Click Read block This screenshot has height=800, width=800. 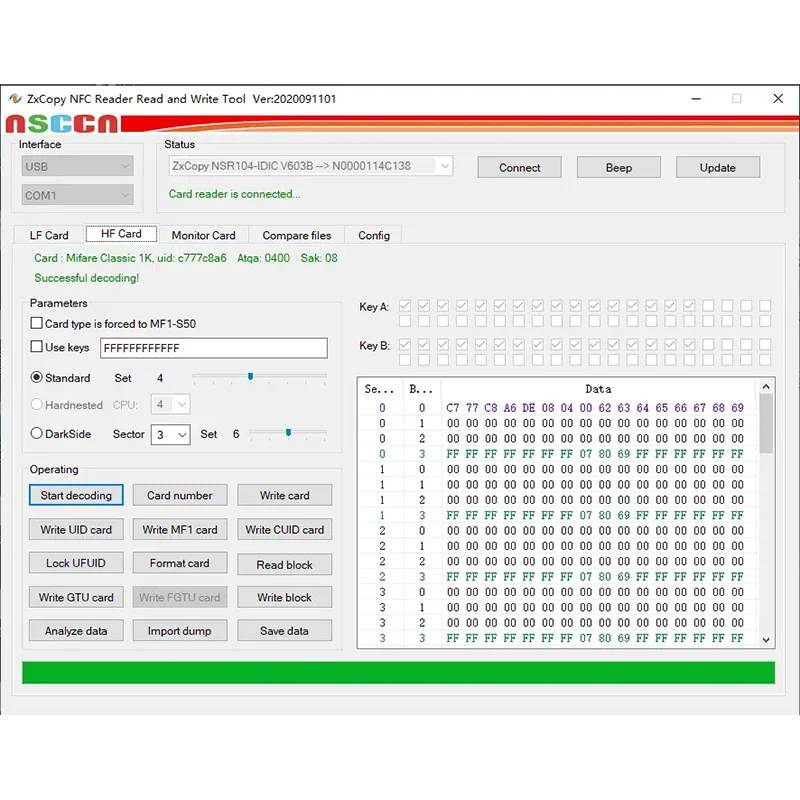[285, 565]
